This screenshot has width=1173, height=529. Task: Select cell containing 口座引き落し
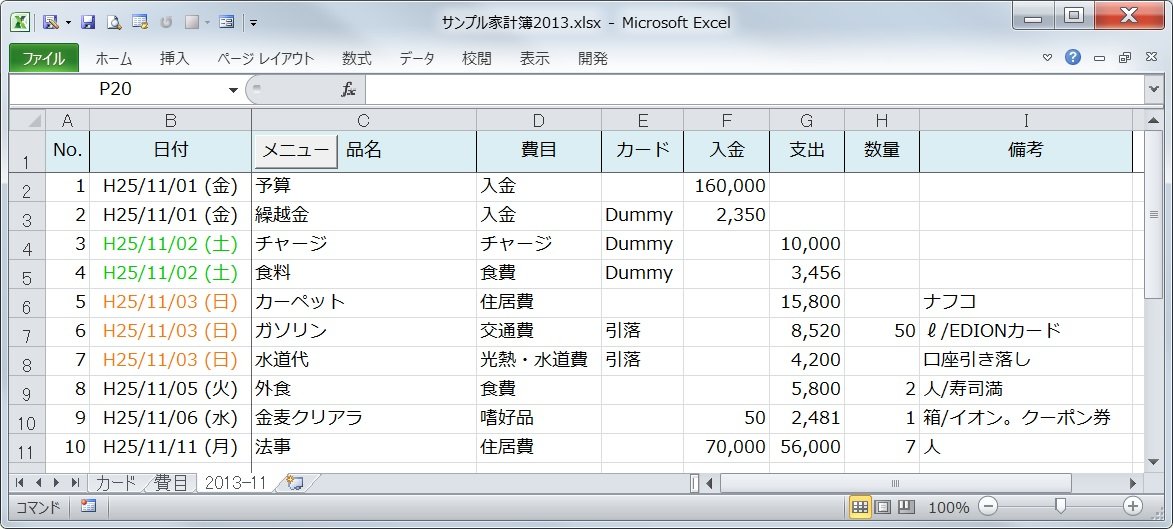1026,360
